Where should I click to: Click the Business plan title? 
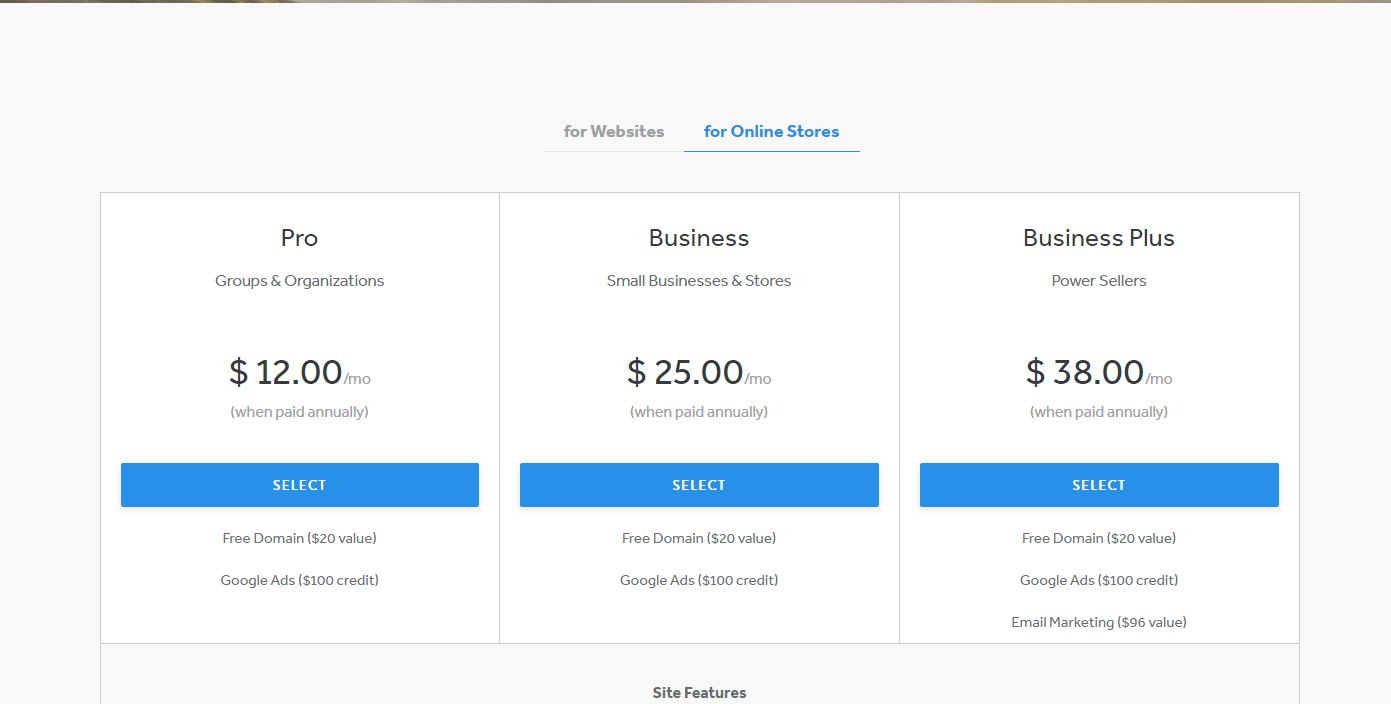point(698,238)
